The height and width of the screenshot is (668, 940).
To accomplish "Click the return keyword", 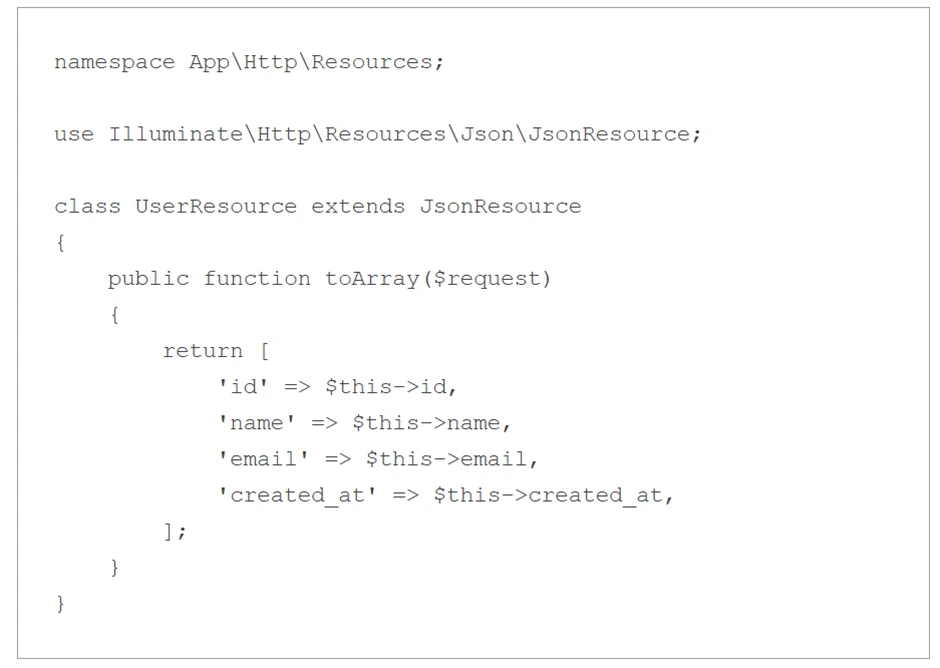I will [x=203, y=351].
